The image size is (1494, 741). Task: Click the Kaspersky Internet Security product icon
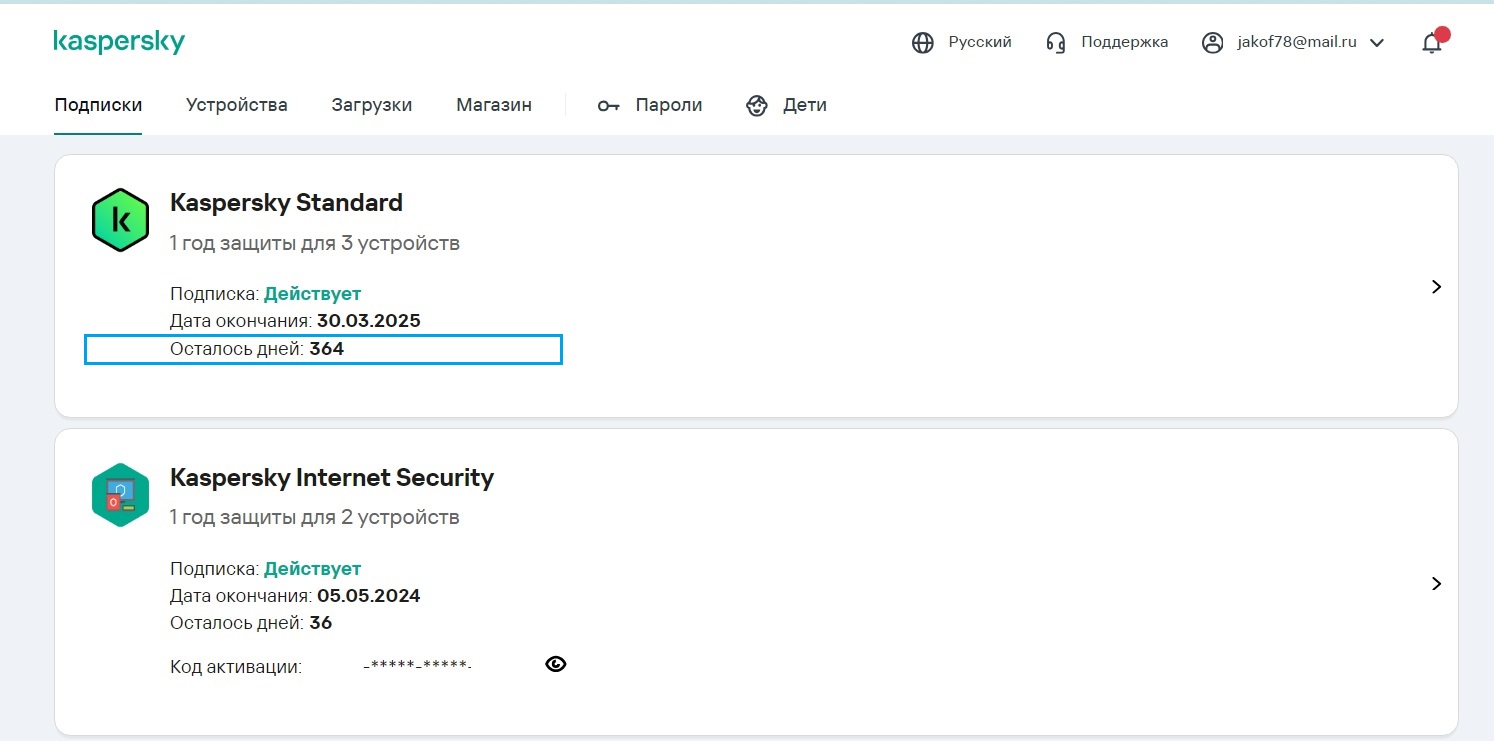pos(120,494)
